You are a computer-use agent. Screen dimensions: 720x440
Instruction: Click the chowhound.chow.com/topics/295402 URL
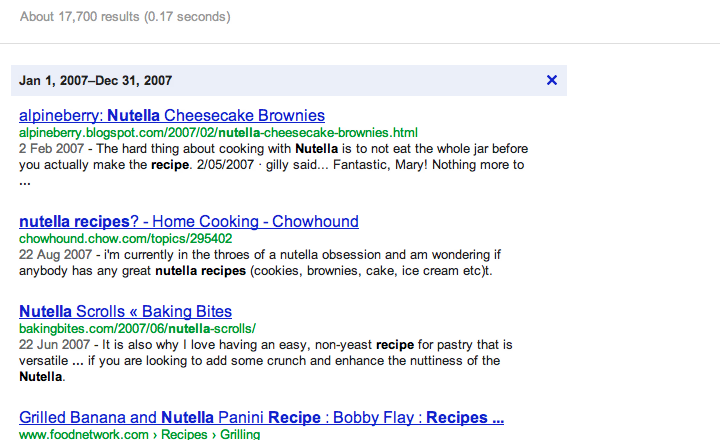(126, 238)
